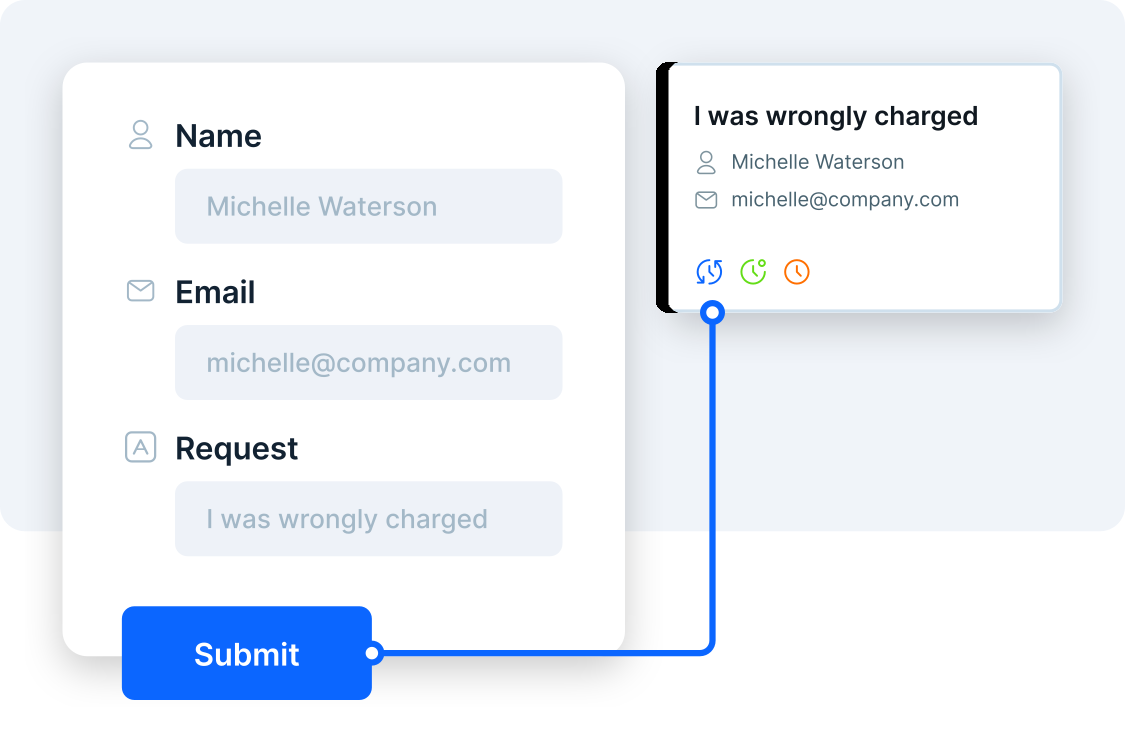Viewport: 1125px width, 750px height.
Task: Click the person icon in the ticket card
Action: click(x=706, y=162)
